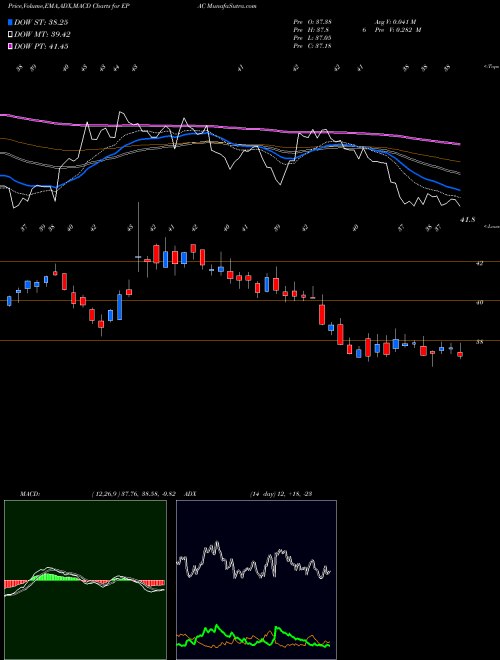Screen dimensions: 500x660
Task: Click the 'AC MunafaSutra.com' text
Action: [226, 6]
